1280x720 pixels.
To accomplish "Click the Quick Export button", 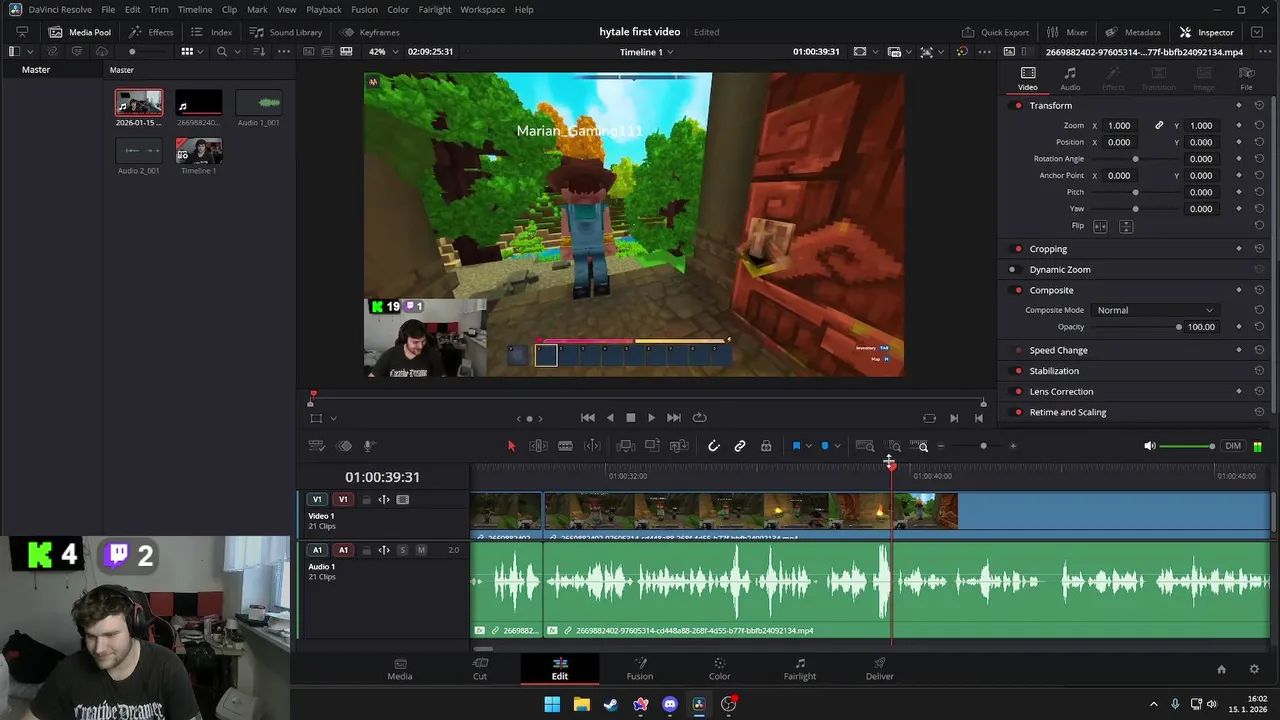I will pyautogui.click(x=995, y=32).
